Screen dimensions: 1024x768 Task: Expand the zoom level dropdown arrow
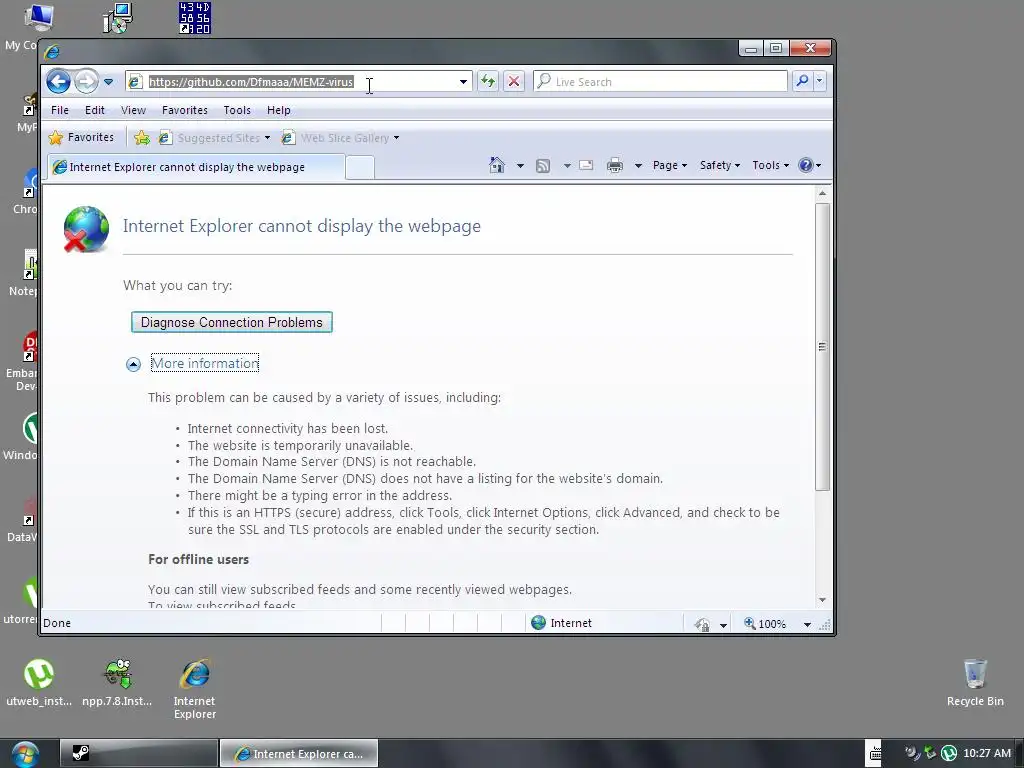coord(807,624)
